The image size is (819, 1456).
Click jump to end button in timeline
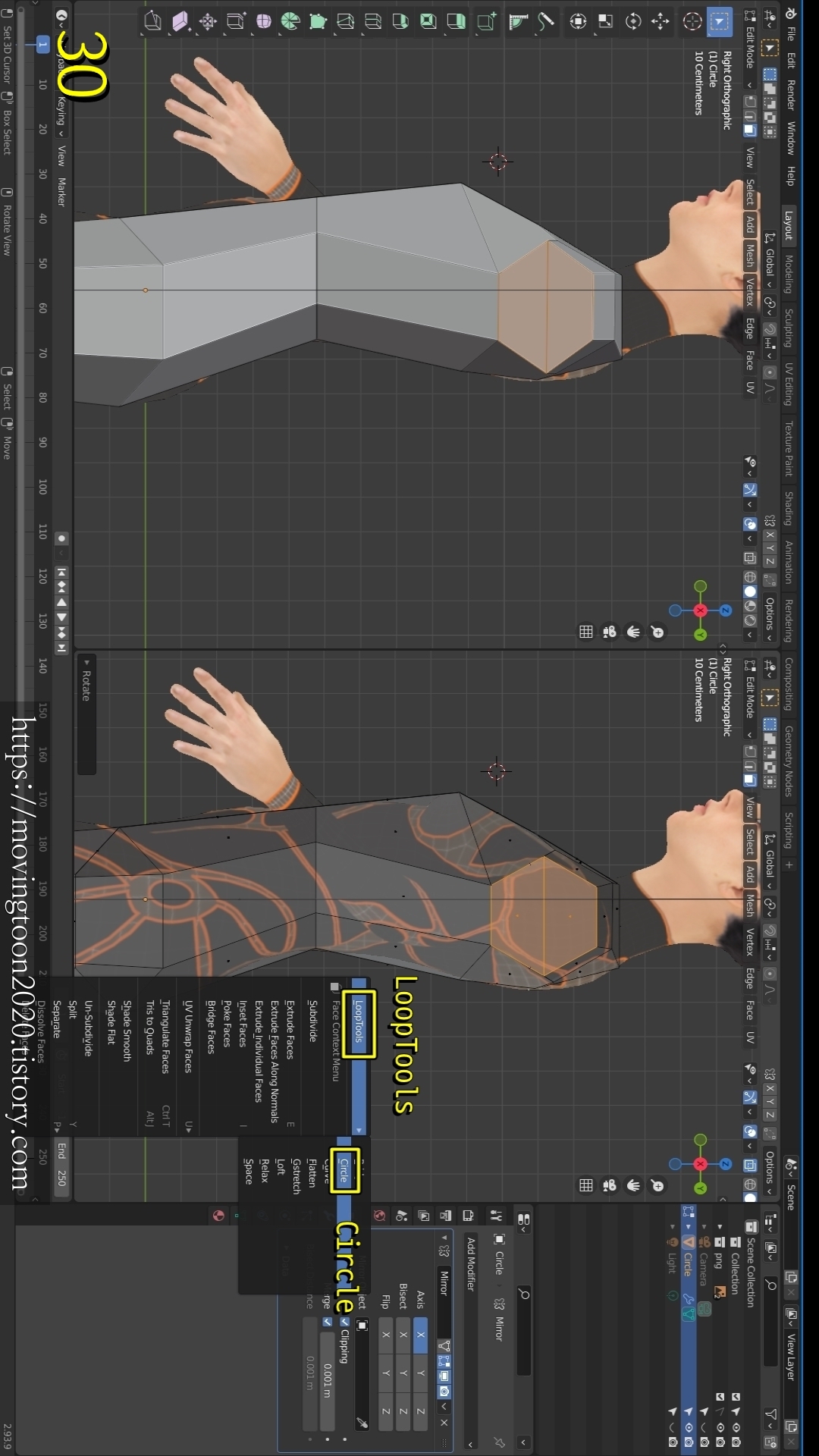(x=61, y=647)
